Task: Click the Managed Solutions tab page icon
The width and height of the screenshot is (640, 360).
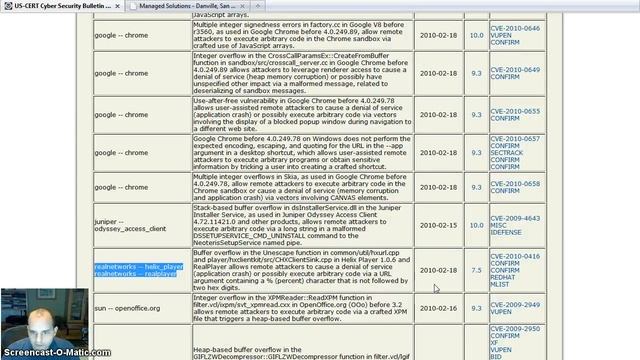Action: tap(133, 6)
